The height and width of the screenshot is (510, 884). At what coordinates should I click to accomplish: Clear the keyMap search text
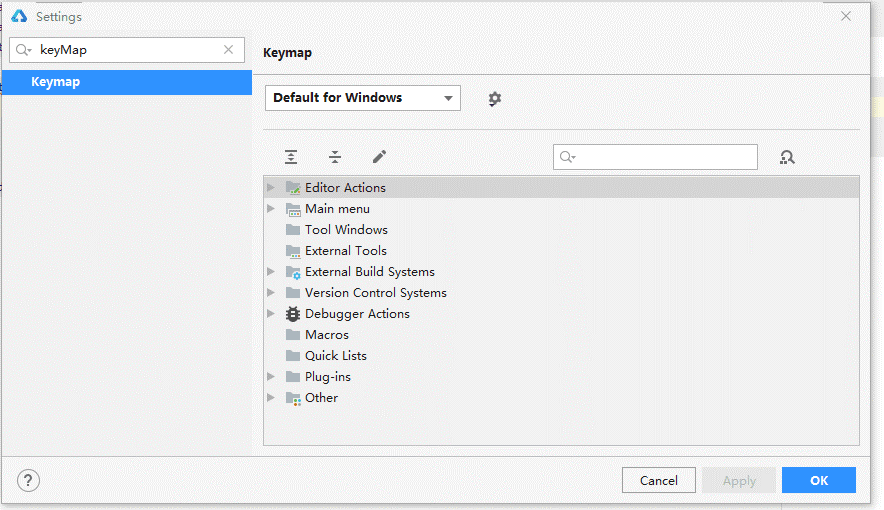[x=228, y=50]
